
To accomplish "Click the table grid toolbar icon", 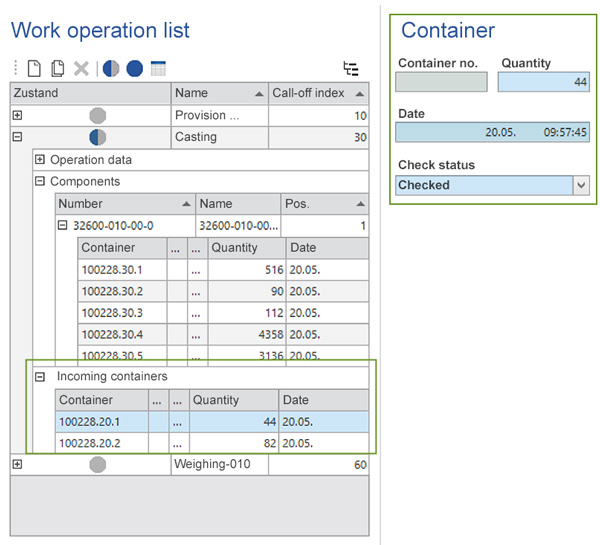I will [x=158, y=69].
